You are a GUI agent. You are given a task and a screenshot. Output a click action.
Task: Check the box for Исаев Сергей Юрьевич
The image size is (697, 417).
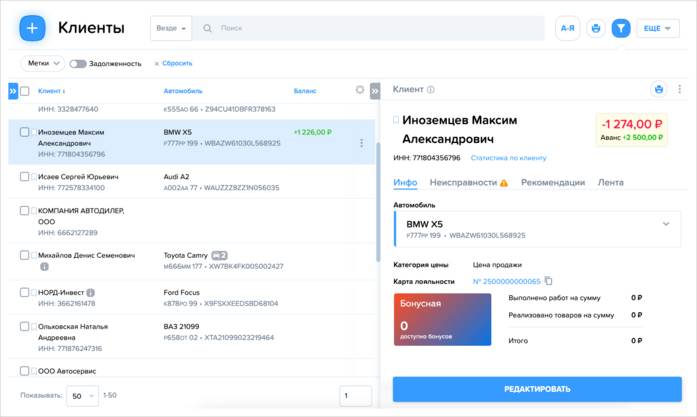(x=24, y=176)
